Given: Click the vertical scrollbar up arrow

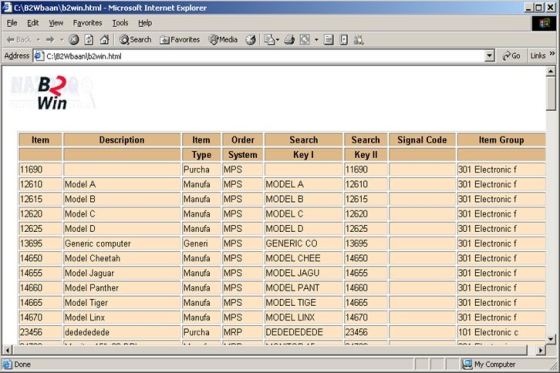Looking at the screenshot, I should point(551,71).
